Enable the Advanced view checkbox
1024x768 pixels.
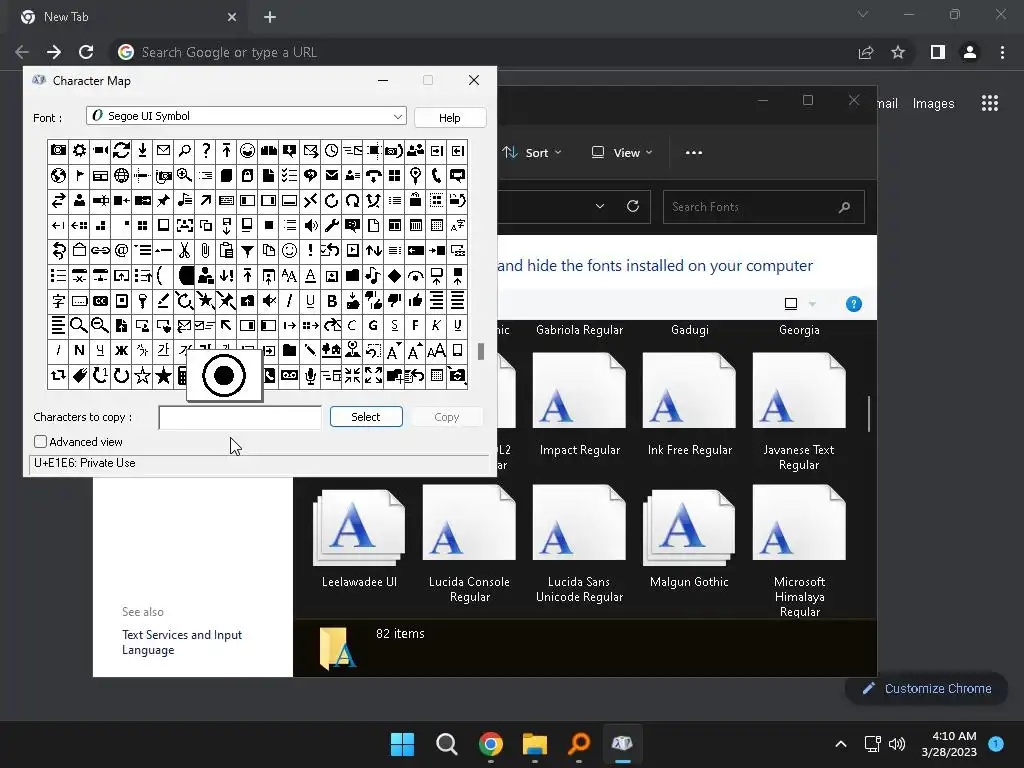pyautogui.click(x=40, y=441)
